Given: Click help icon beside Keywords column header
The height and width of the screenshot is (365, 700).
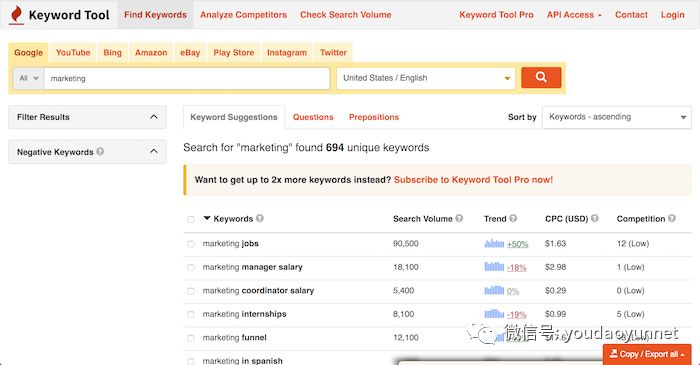Looking at the screenshot, I should [260, 218].
